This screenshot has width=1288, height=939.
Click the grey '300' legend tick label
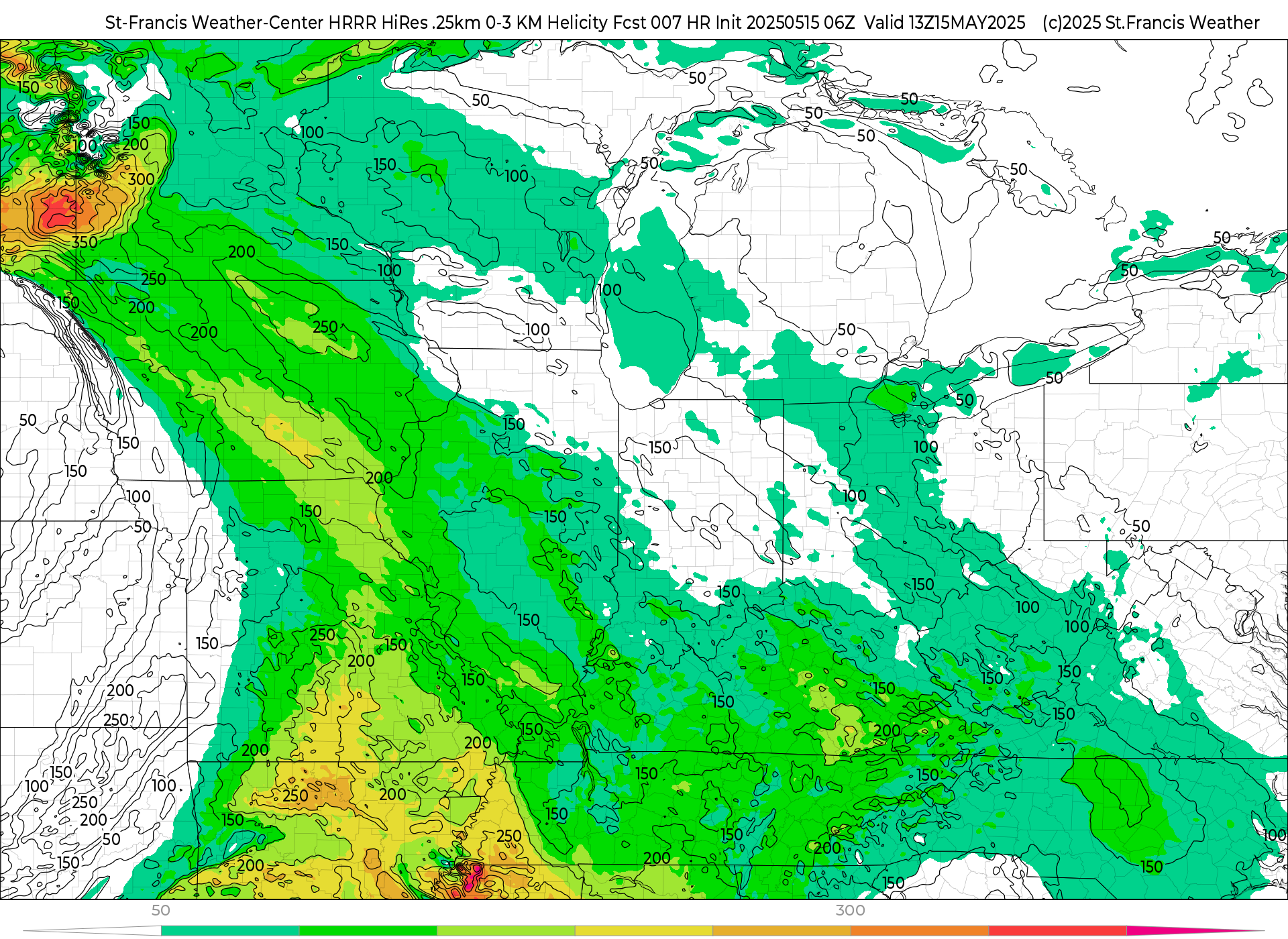(850, 910)
